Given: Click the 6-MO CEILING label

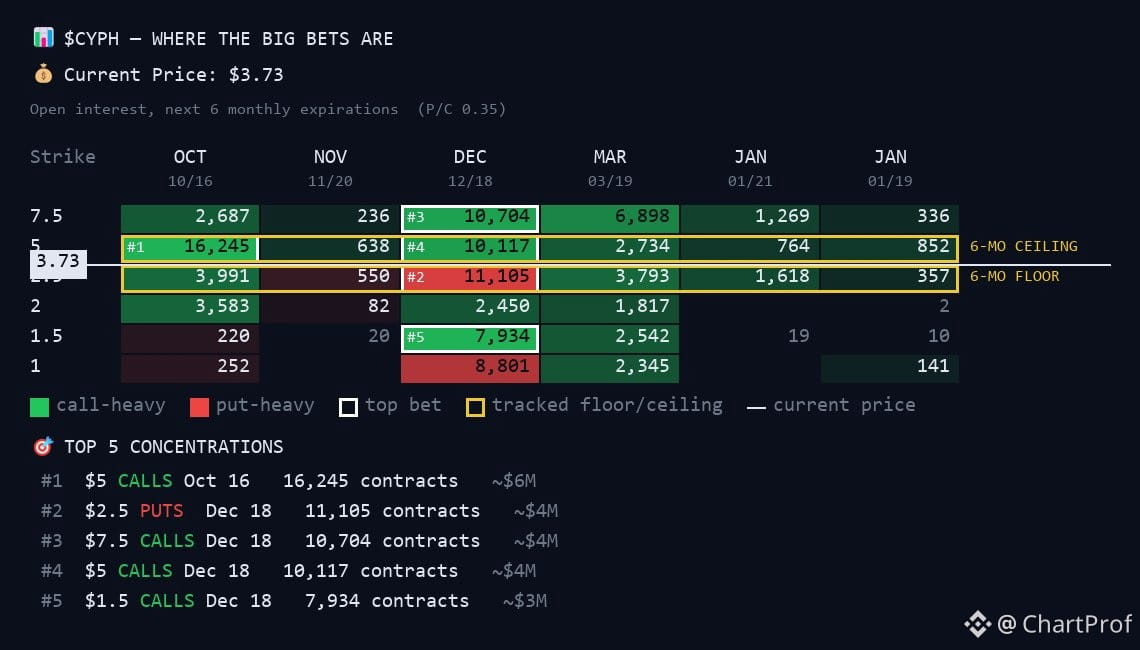Looking at the screenshot, I should click(1024, 246).
